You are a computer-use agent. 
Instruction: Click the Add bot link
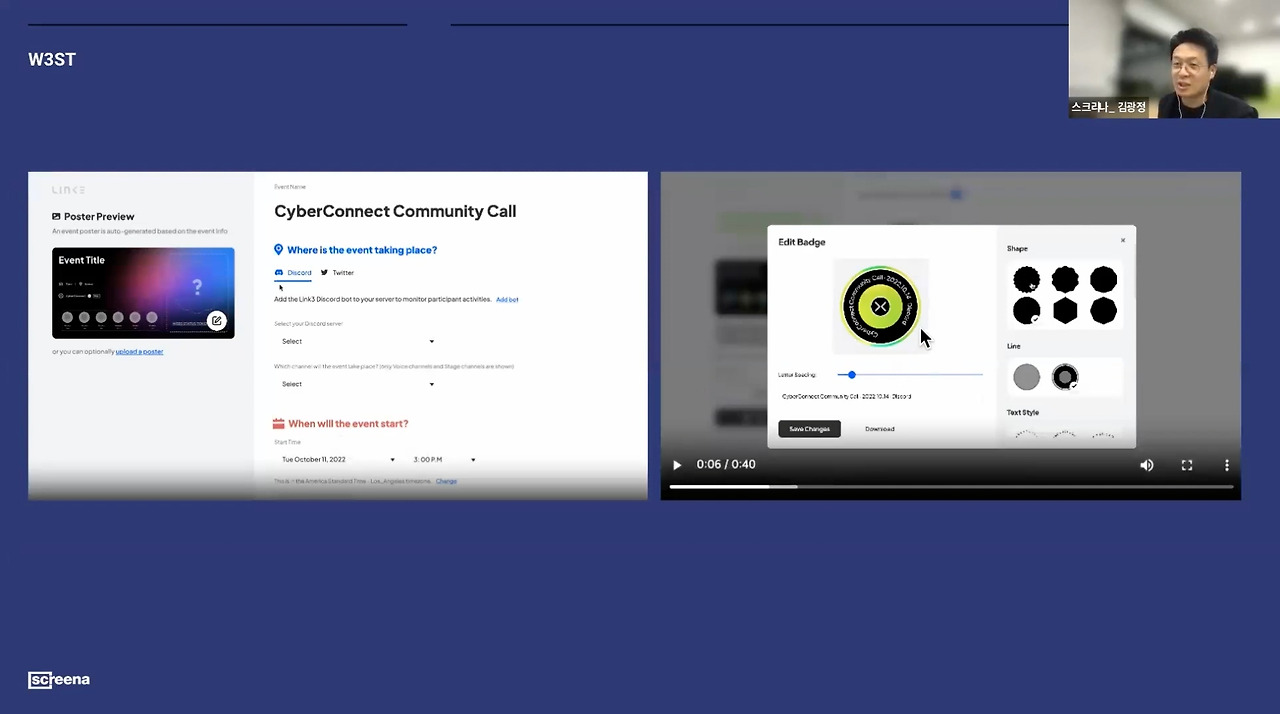(507, 300)
